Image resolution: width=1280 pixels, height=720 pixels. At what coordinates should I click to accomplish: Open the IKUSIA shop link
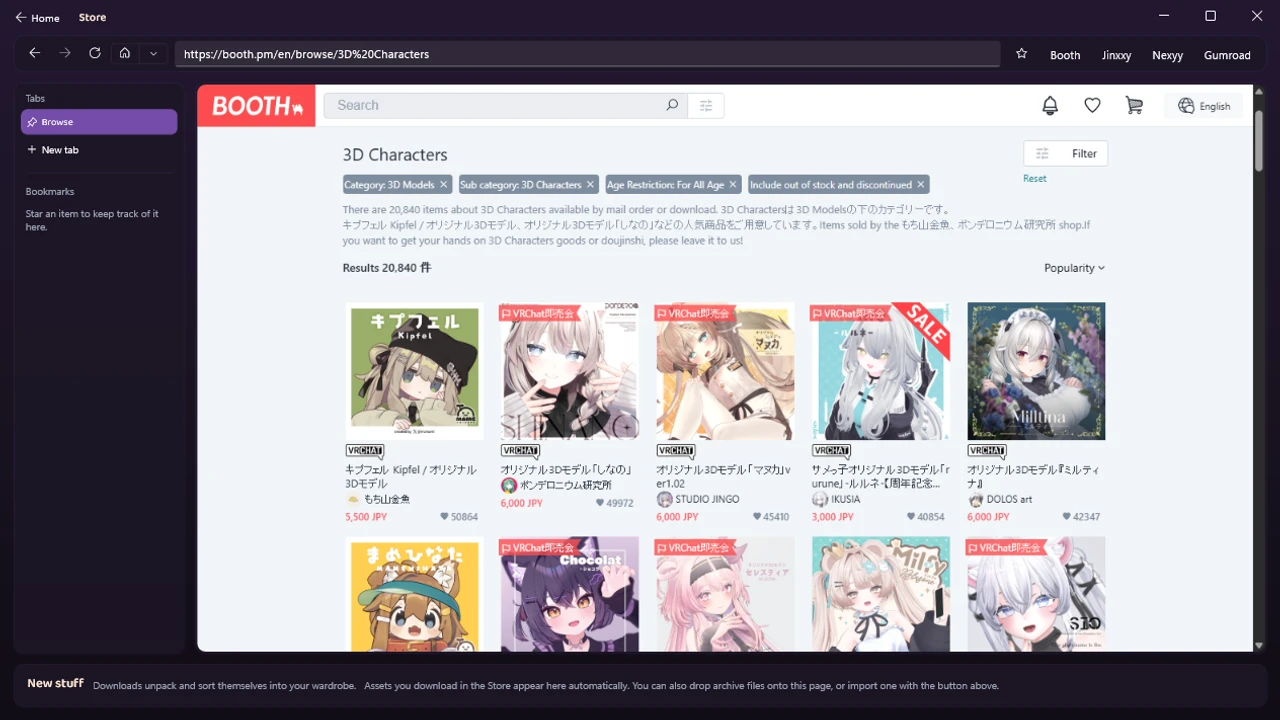845,499
